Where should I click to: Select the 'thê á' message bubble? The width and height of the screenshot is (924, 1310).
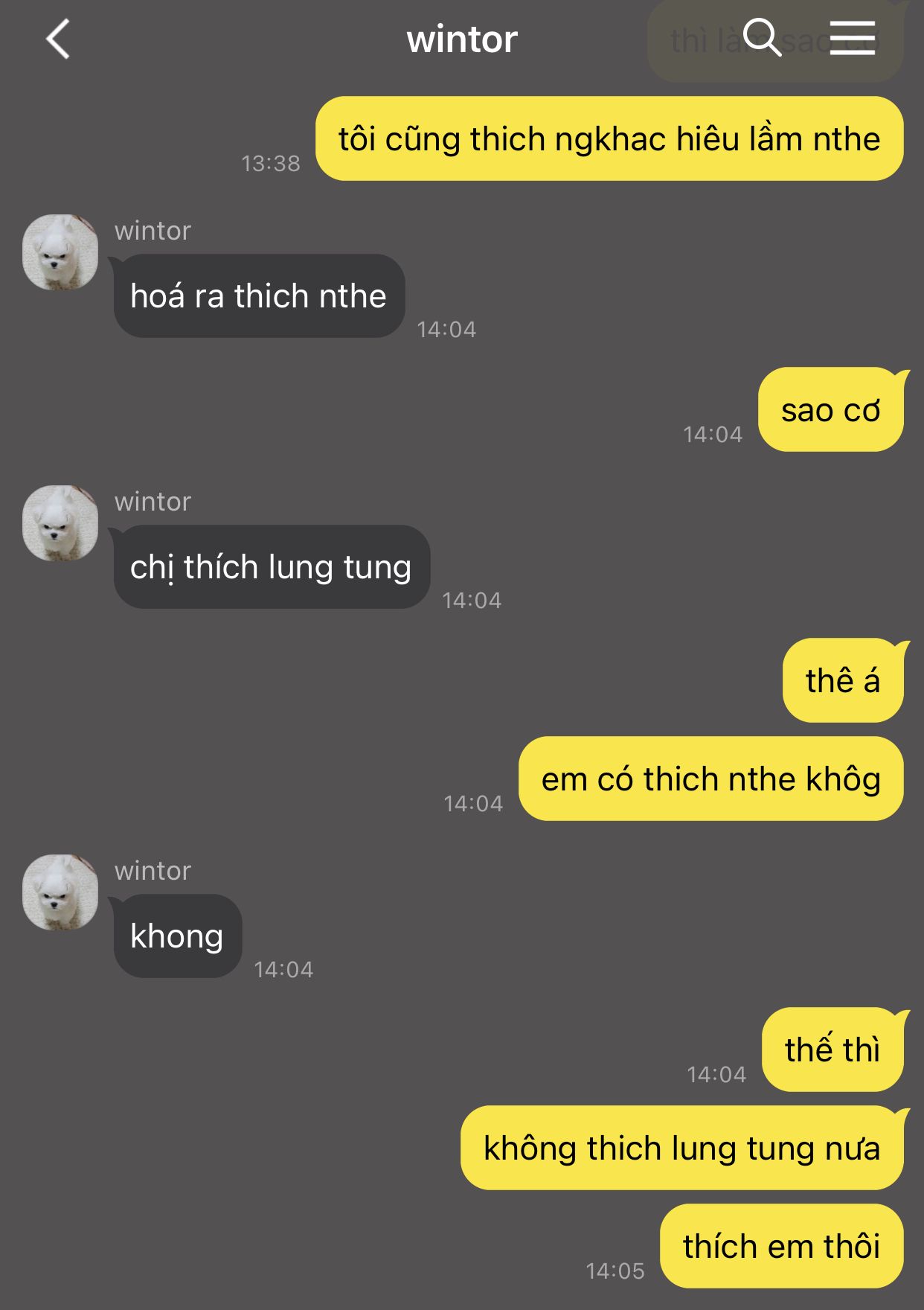pyautogui.click(x=843, y=680)
